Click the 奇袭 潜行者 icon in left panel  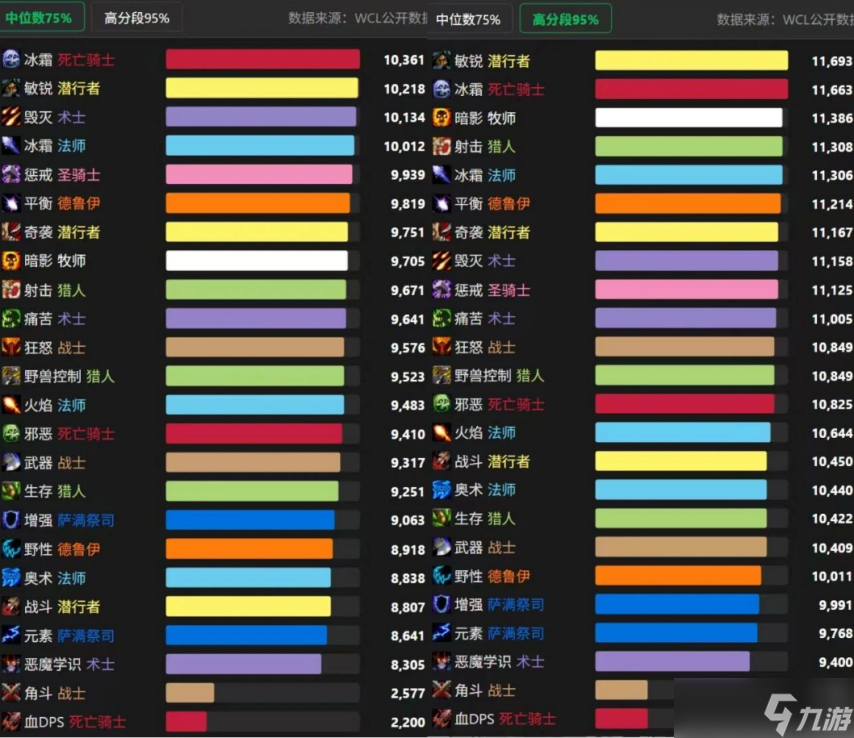click(11, 232)
